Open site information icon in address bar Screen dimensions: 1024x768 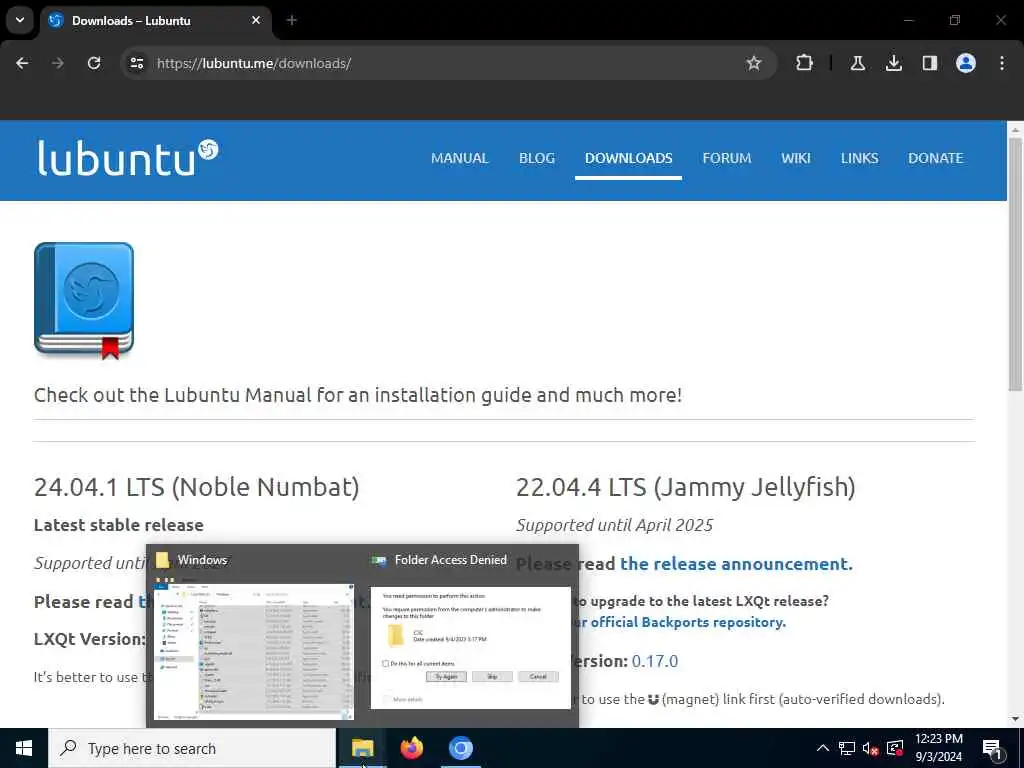[x=137, y=63]
